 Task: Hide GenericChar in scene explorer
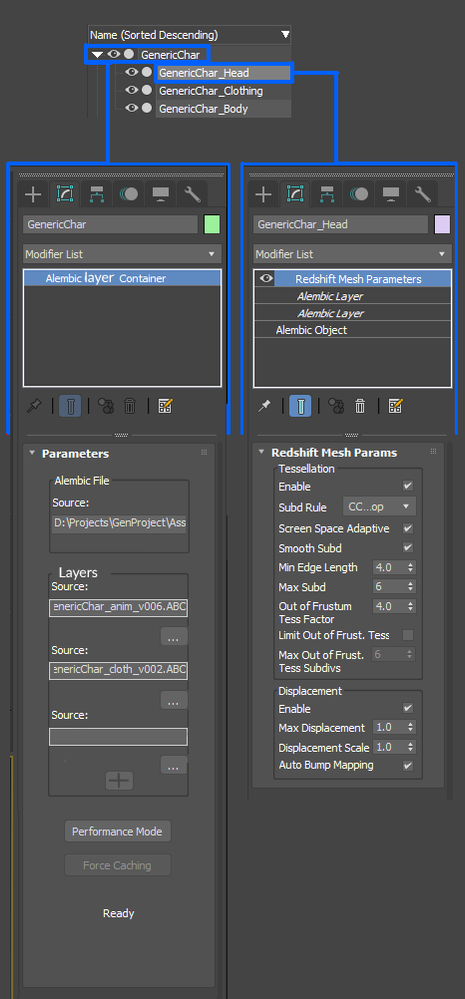[114, 54]
